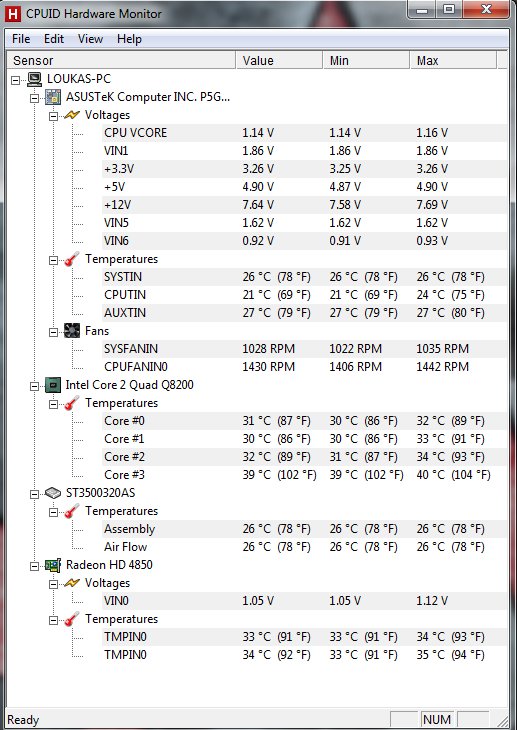Click the LOUKAS-PC label
This screenshot has width=517, height=730.
[x=79, y=79]
